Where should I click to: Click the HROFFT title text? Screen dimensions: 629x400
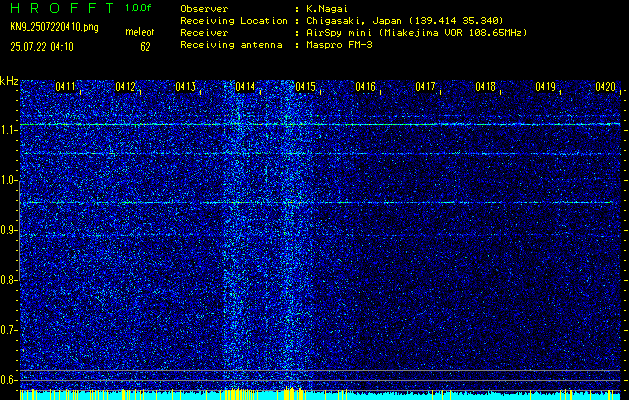[63, 8]
